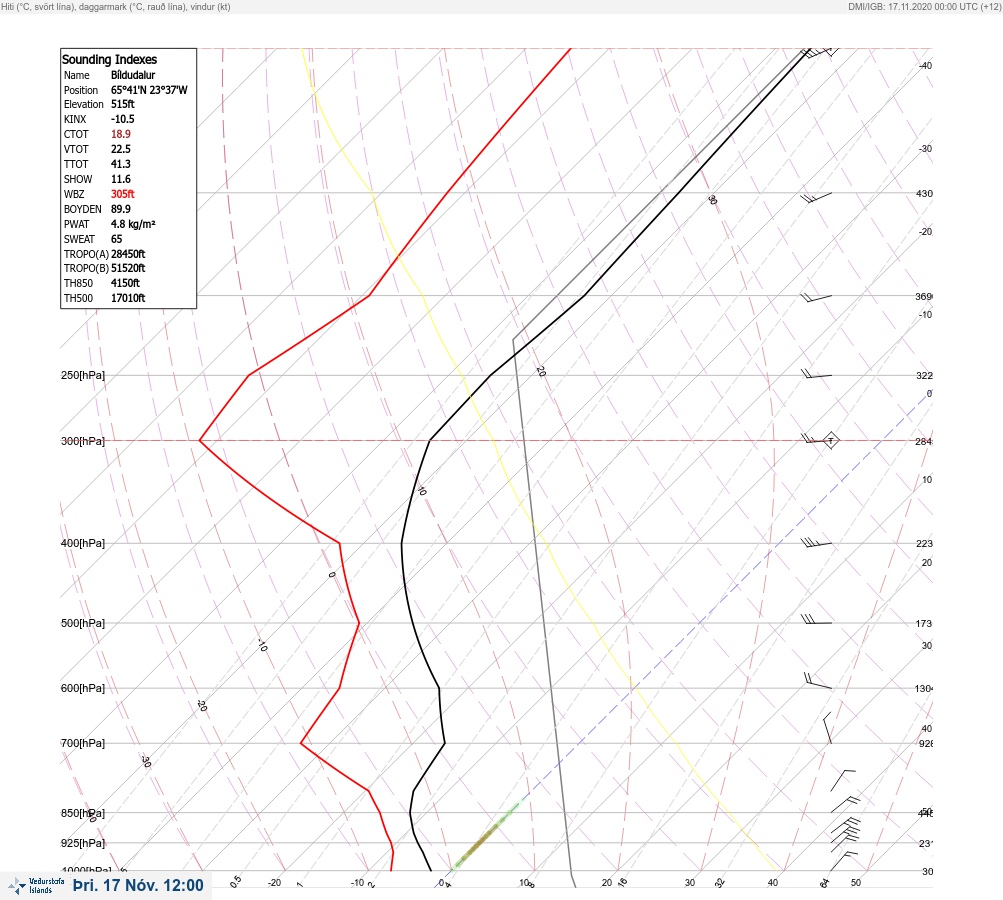Viewport: 1003px width, 900px height.
Task: Select the Elevation value 515ft
Action: [123, 104]
